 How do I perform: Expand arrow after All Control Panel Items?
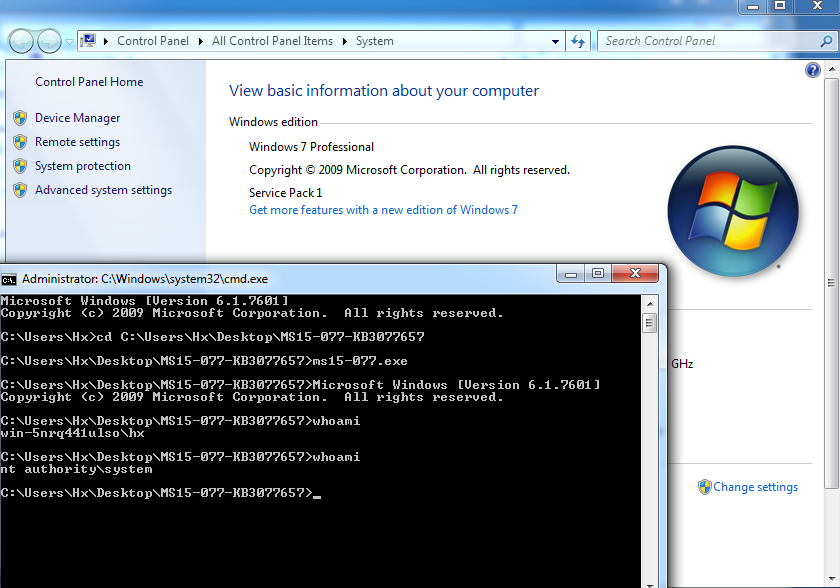pos(344,41)
